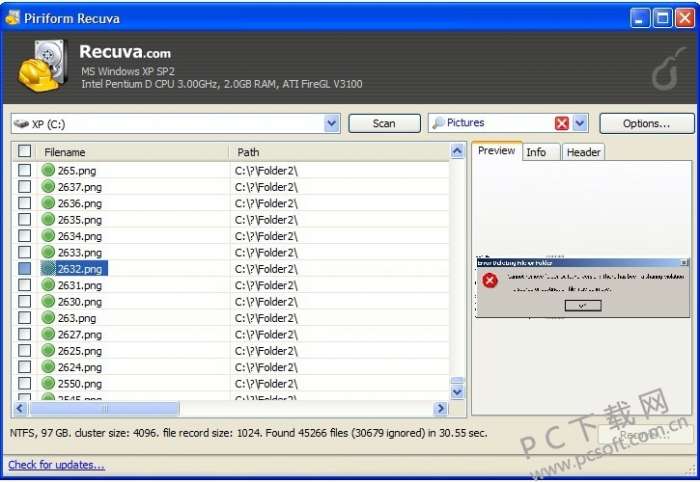This screenshot has height=483, width=700.
Task: Click the status icon for selected 2632.png
Action: coord(48,268)
